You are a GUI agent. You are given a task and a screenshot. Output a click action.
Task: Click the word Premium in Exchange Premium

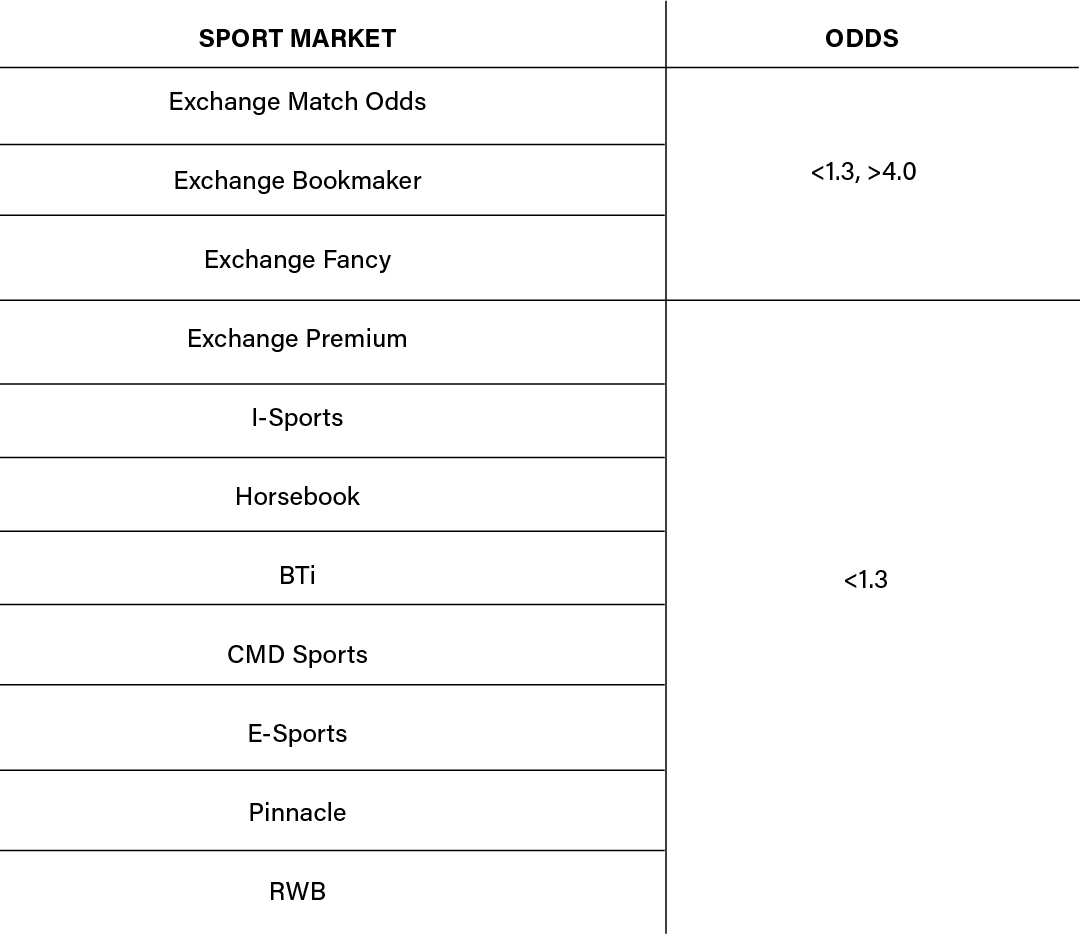coord(357,339)
